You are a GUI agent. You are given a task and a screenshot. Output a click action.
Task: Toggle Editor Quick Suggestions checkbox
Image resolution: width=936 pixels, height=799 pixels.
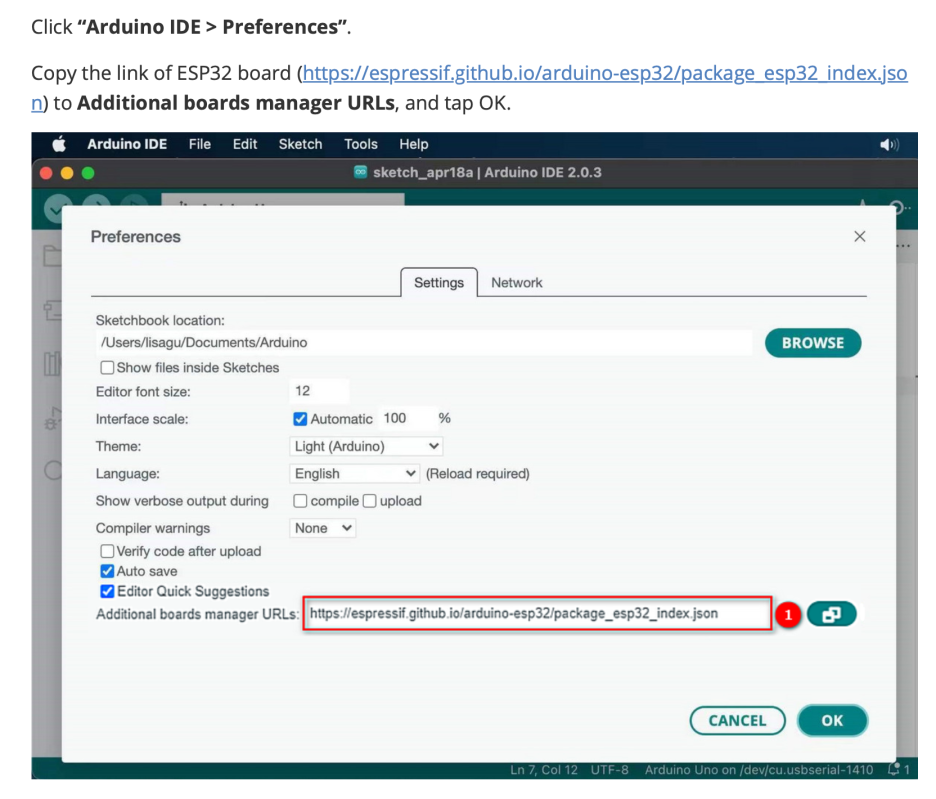(x=107, y=591)
